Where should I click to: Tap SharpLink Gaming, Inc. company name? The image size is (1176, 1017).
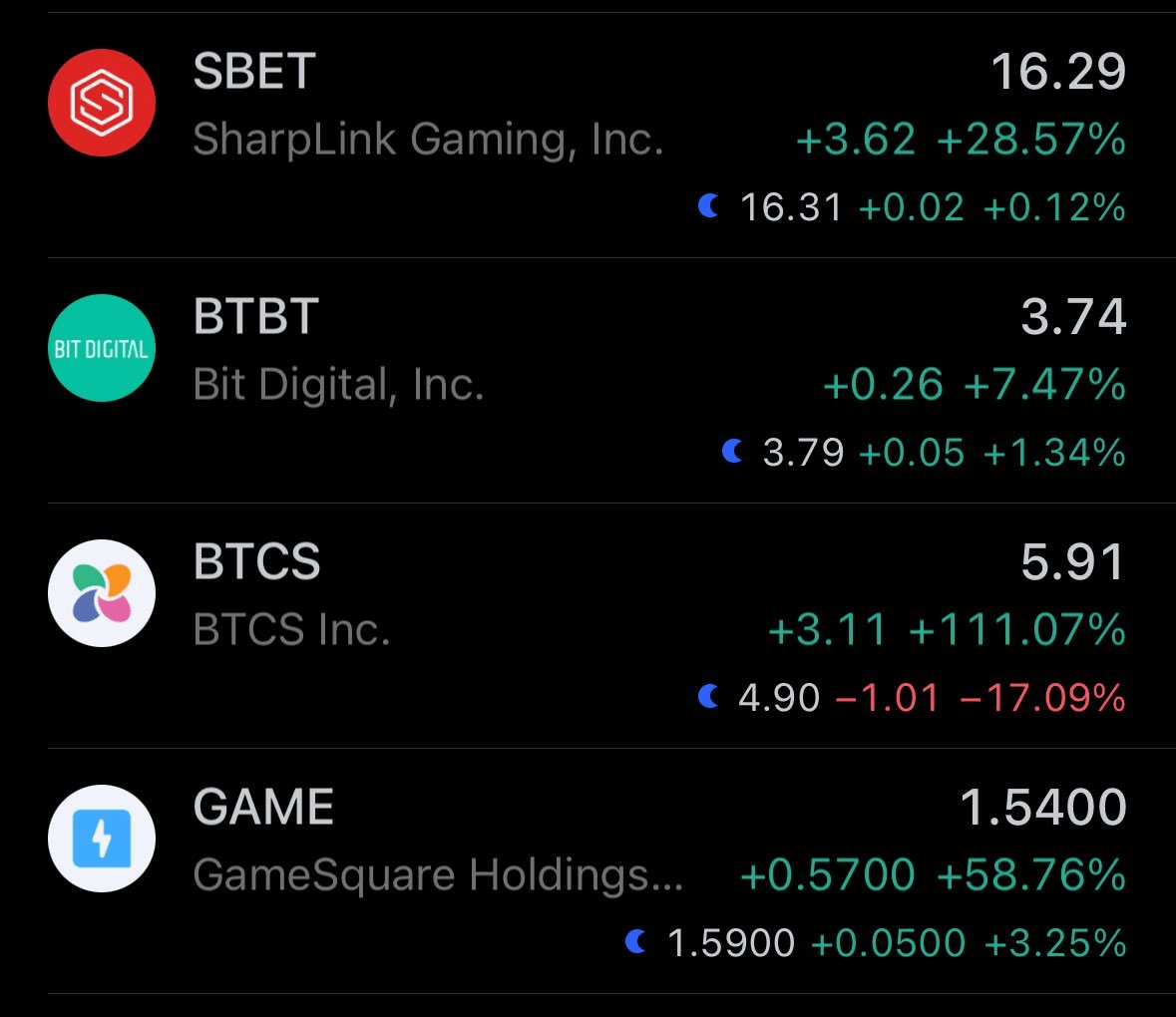pos(428,140)
